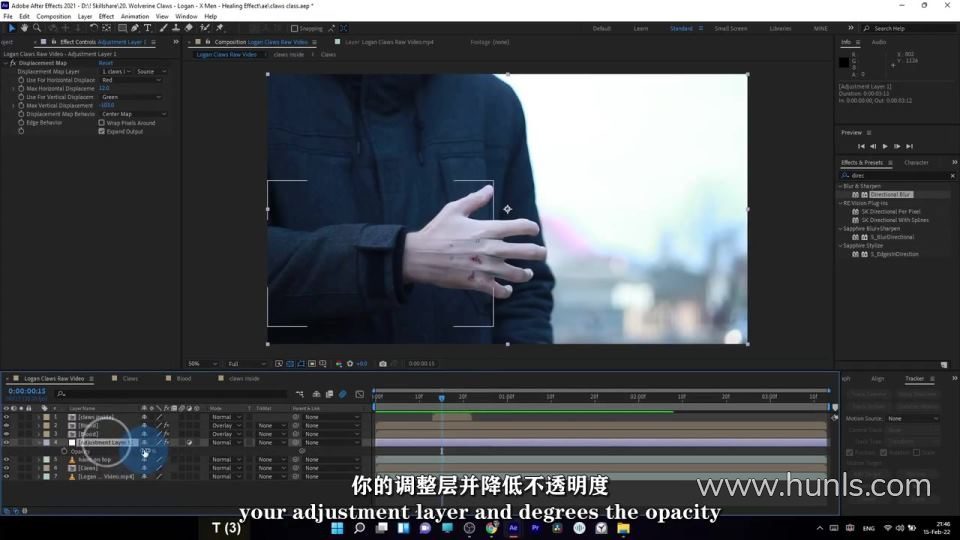960x540 pixels.
Task: Open Use For Vertical Displacement Green dropdown
Action: [131, 97]
